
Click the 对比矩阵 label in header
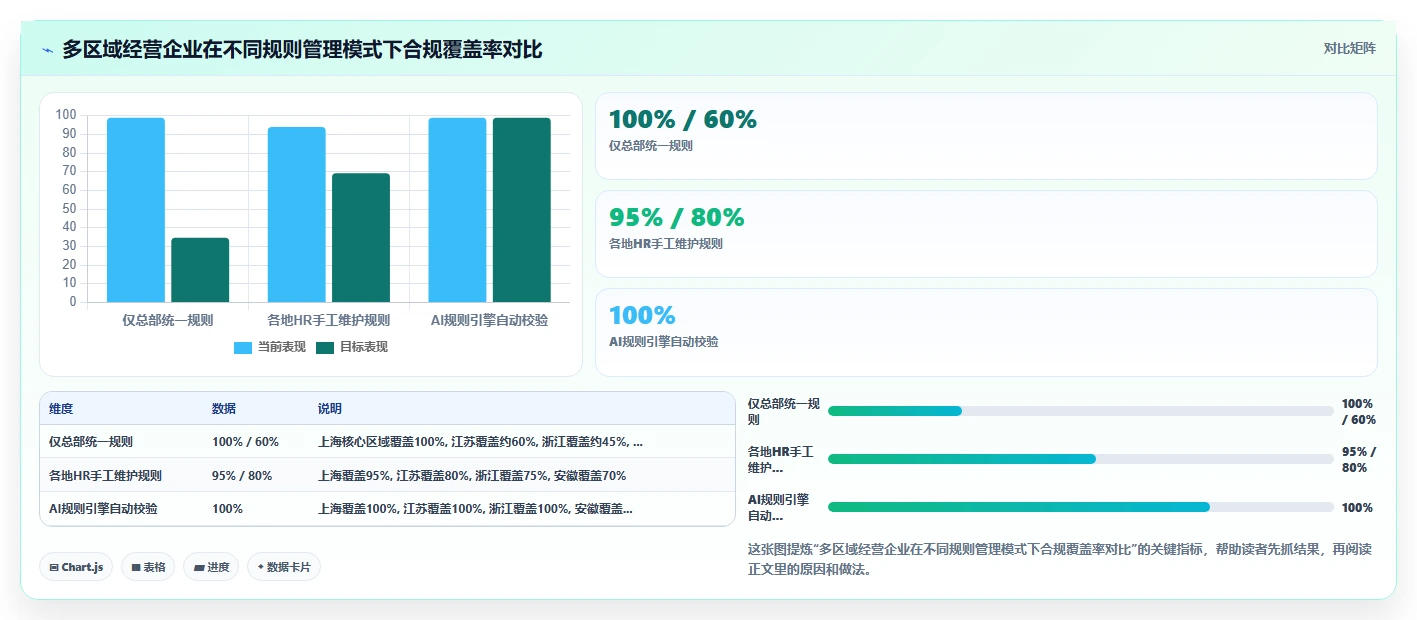1349,48
